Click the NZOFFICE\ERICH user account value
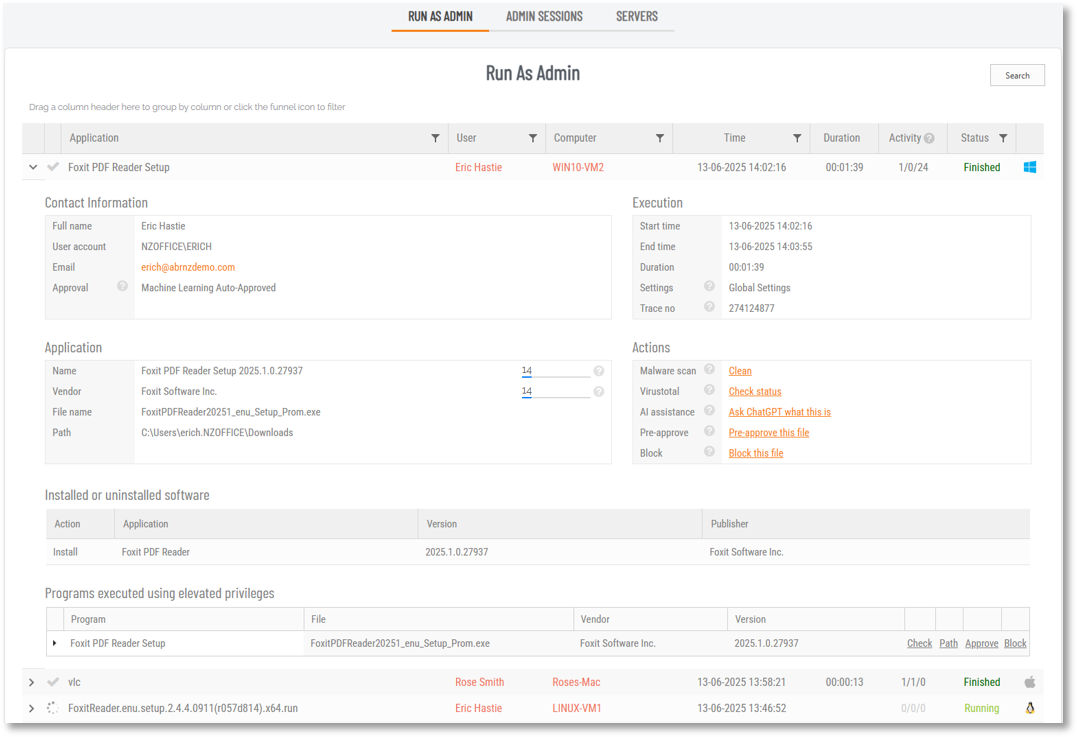This screenshot has width=1077, height=737. [x=177, y=247]
